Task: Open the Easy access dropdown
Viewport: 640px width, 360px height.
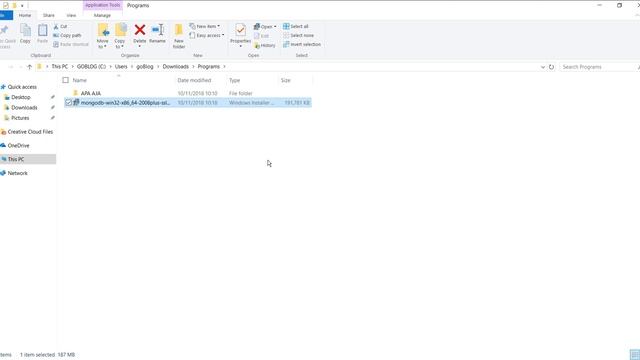Action: click(x=207, y=36)
